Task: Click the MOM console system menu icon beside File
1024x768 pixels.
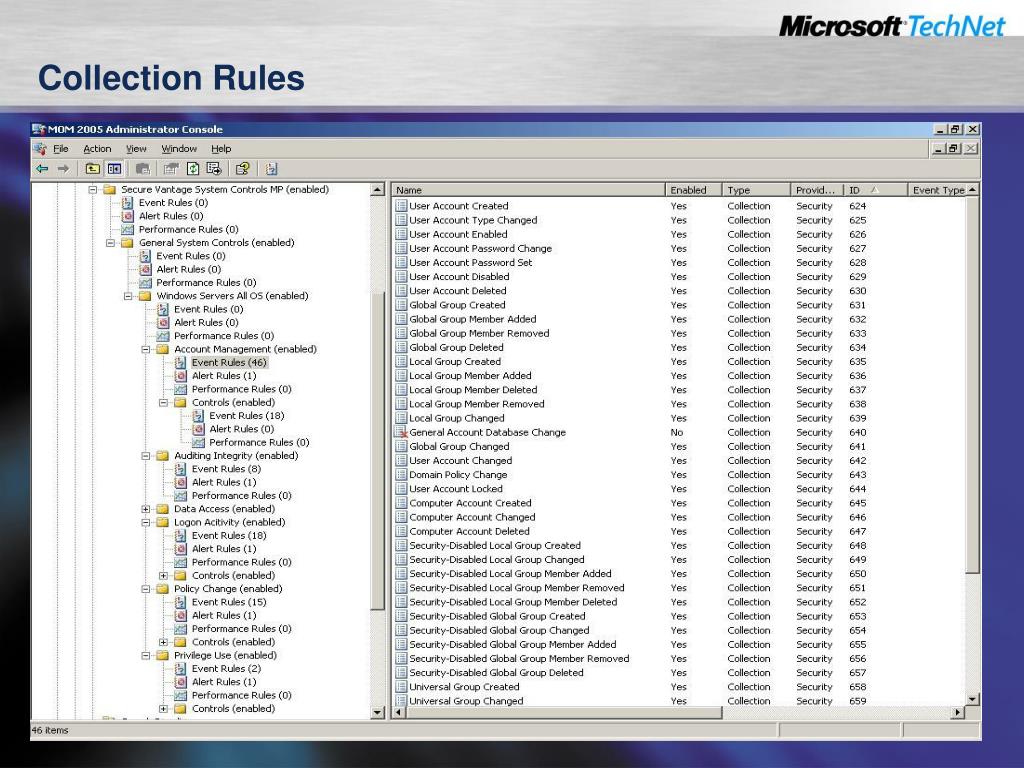Action: click(x=40, y=149)
